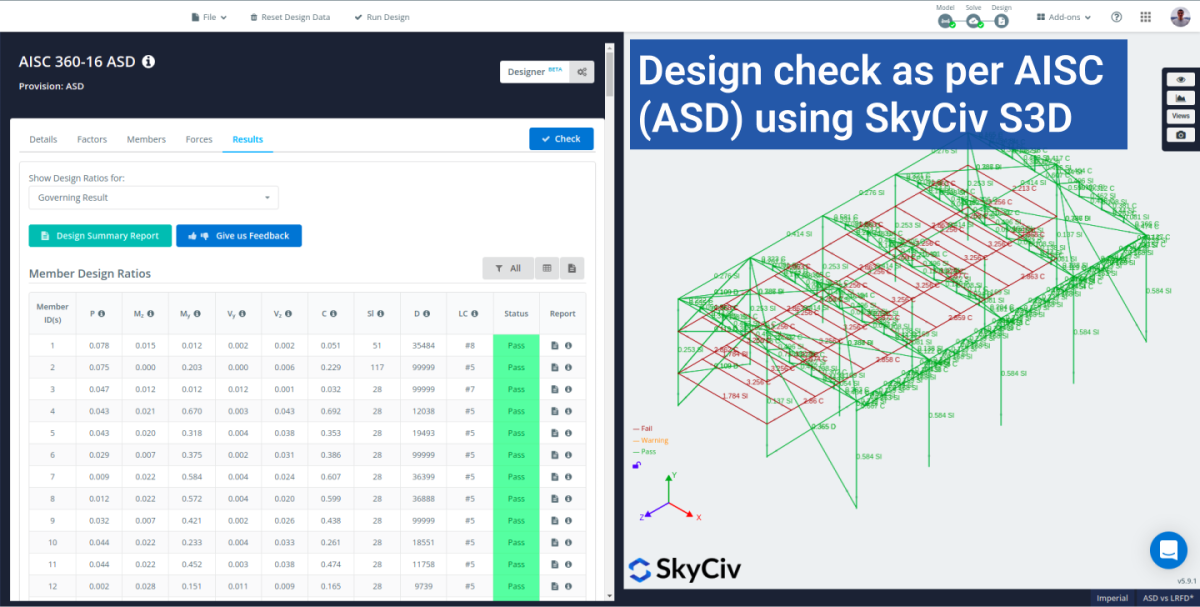Open report document icon for member 1
The width and height of the screenshot is (1200, 607).
(556, 345)
